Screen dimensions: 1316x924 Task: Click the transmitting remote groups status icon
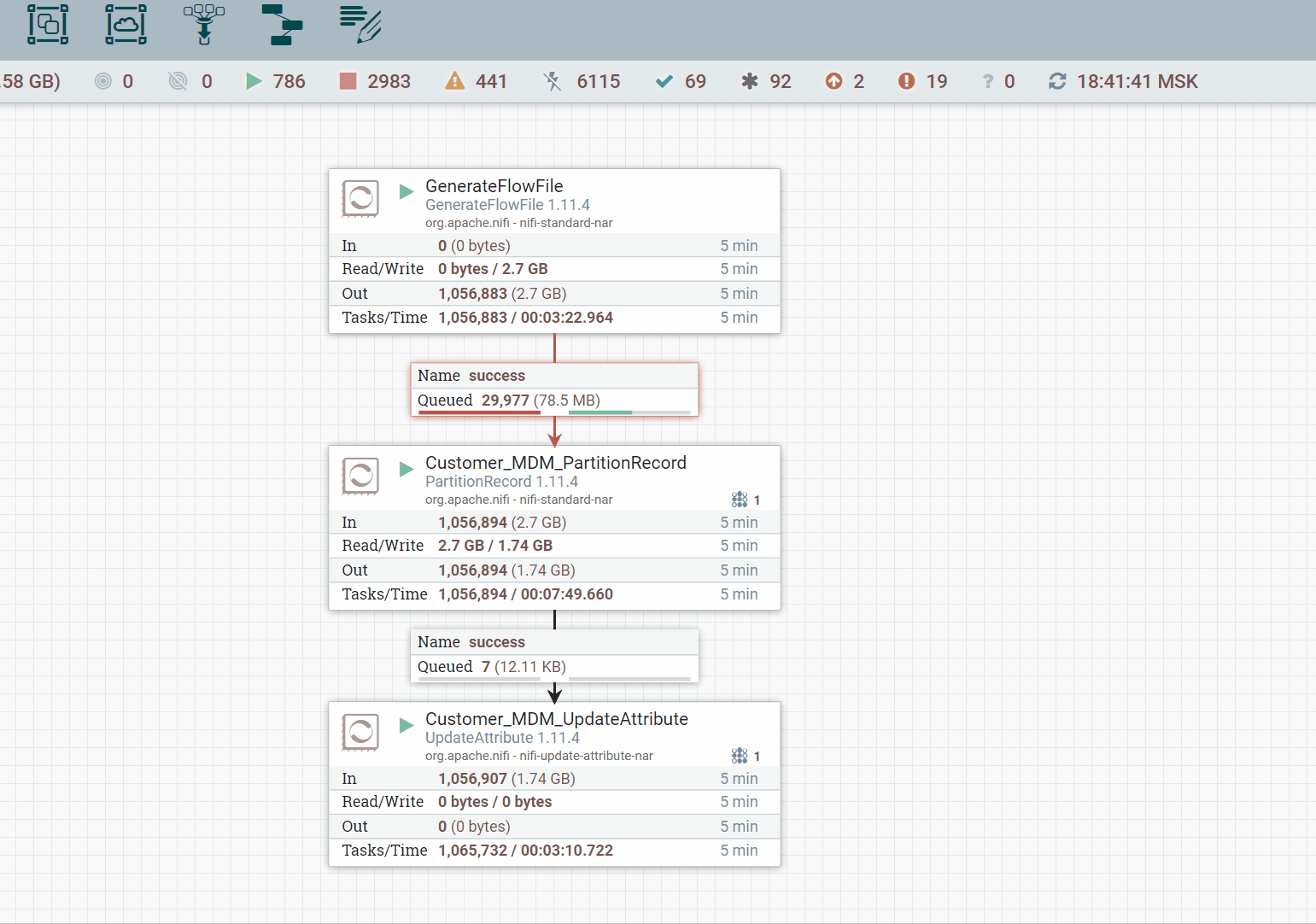click(103, 81)
